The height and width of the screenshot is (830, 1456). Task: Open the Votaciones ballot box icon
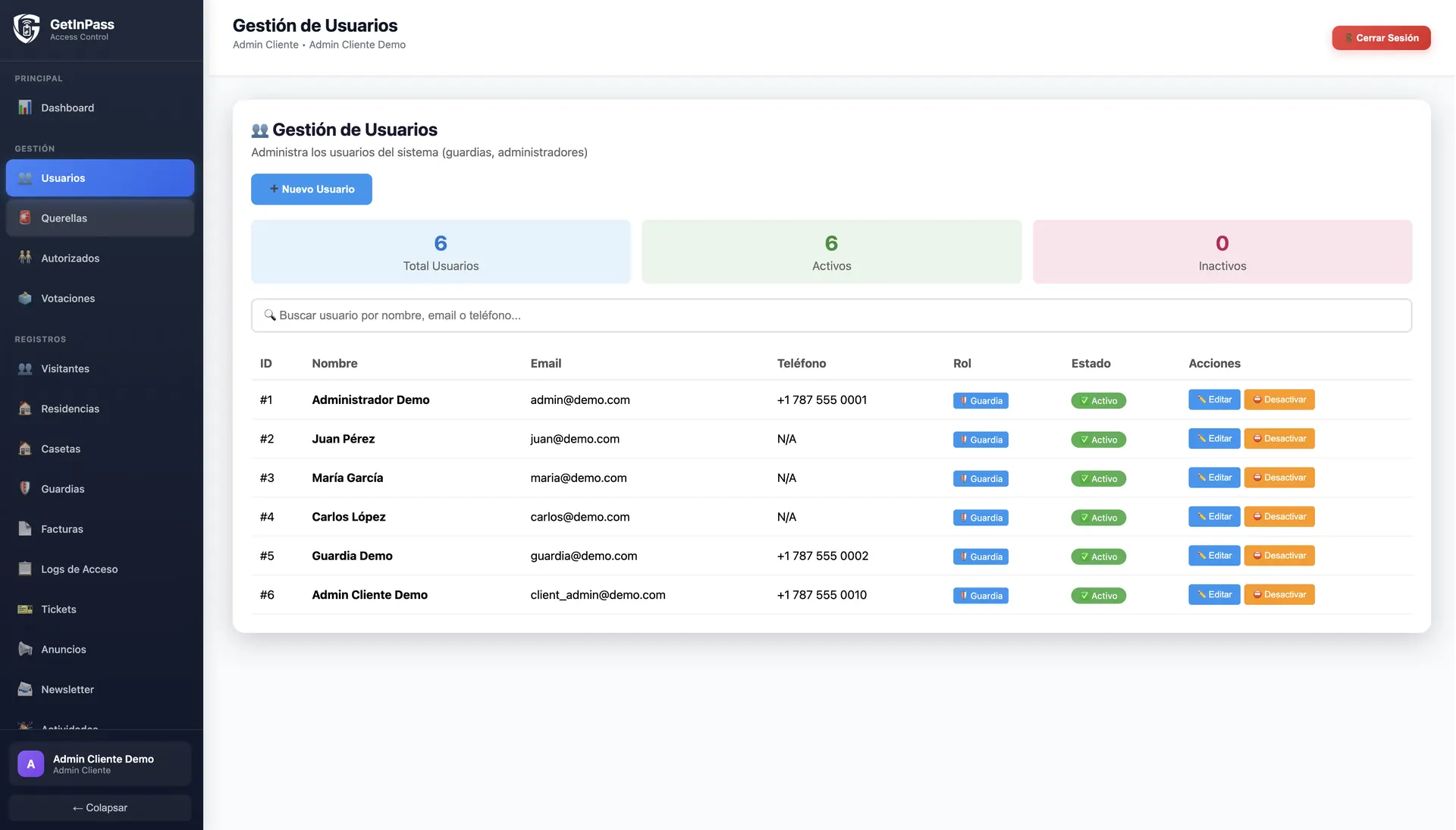pos(25,298)
